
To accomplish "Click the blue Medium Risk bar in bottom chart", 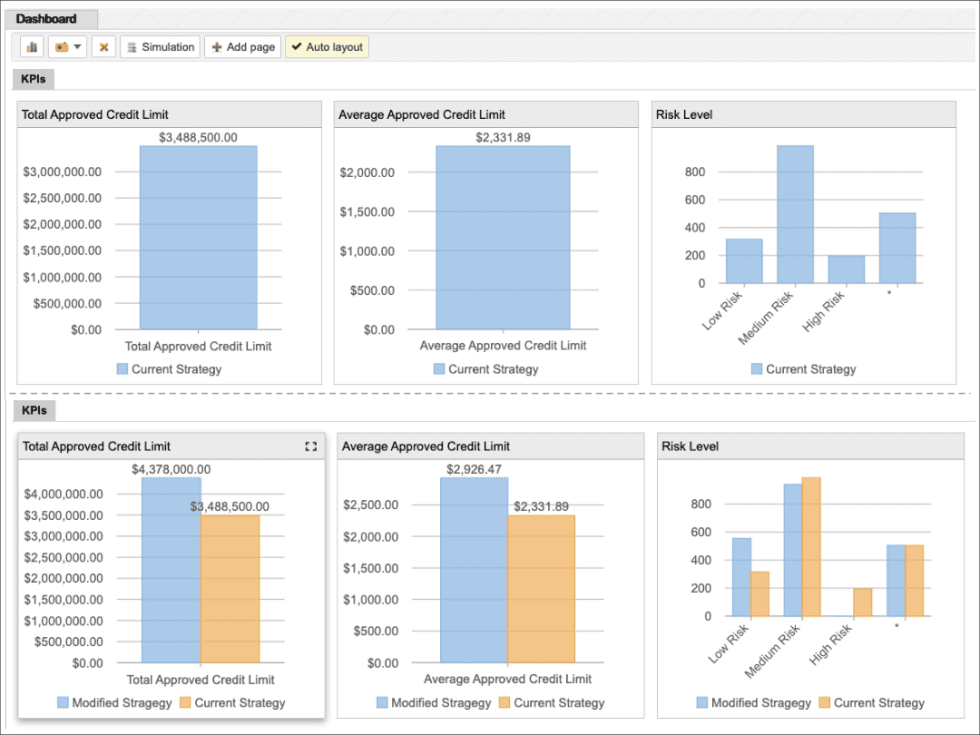I will pos(793,550).
